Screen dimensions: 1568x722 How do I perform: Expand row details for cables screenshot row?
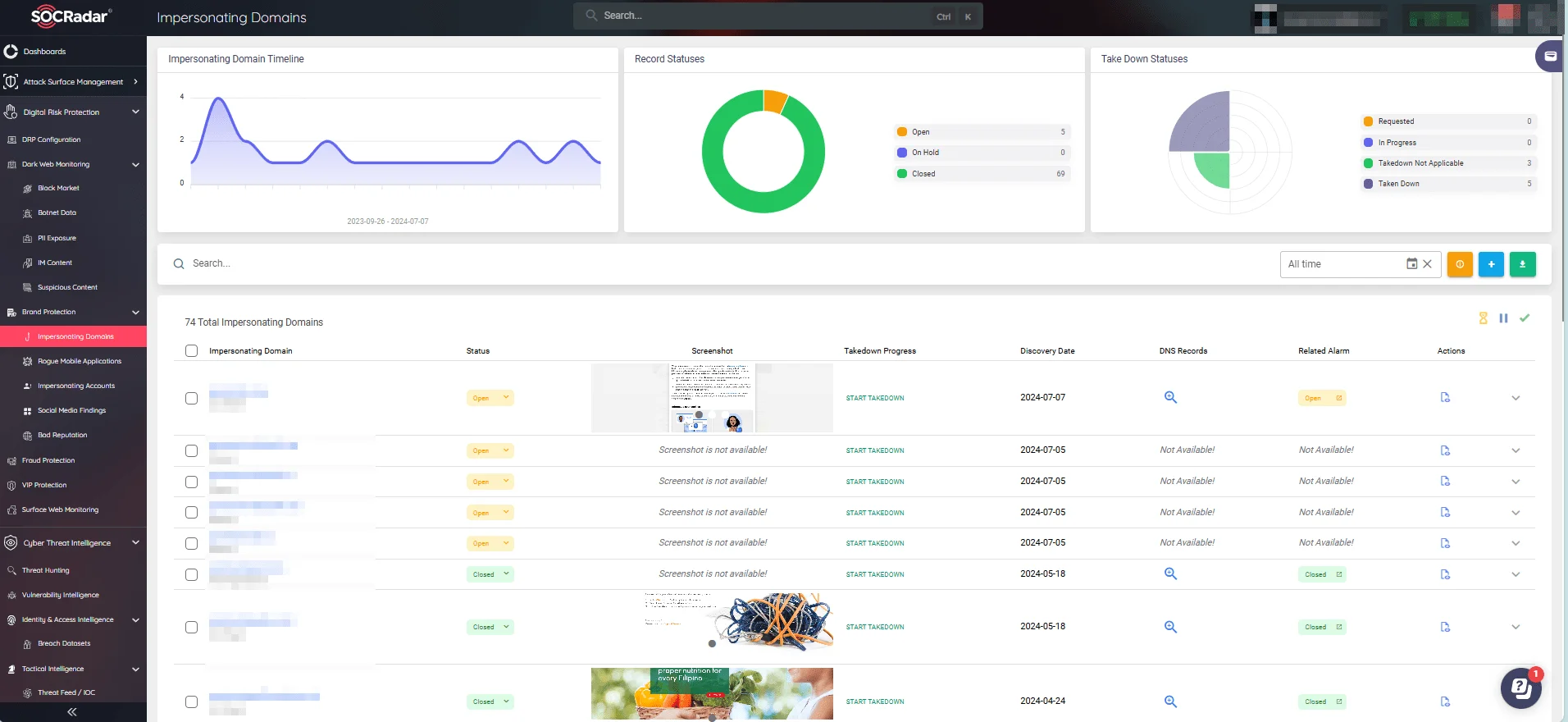coord(1516,627)
